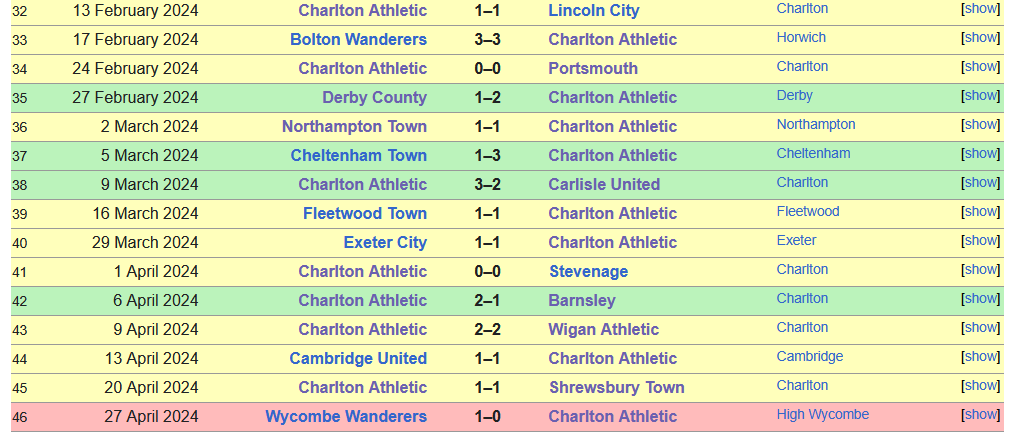
Task: Open the Cheltenham Town team link
Action: pyautogui.click(x=358, y=155)
